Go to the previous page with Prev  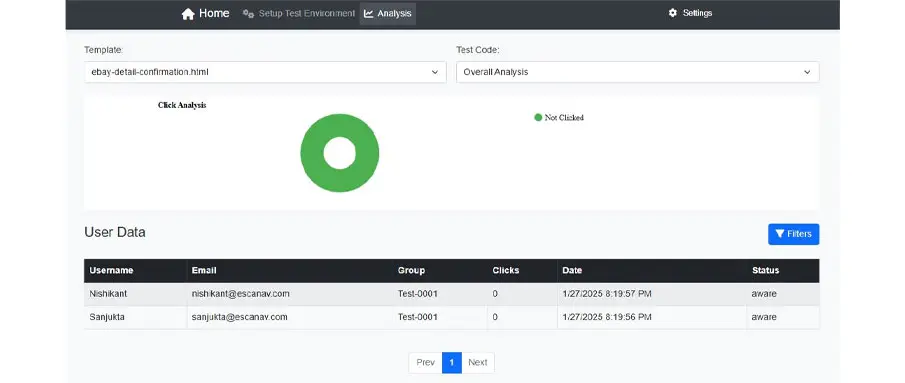point(425,363)
